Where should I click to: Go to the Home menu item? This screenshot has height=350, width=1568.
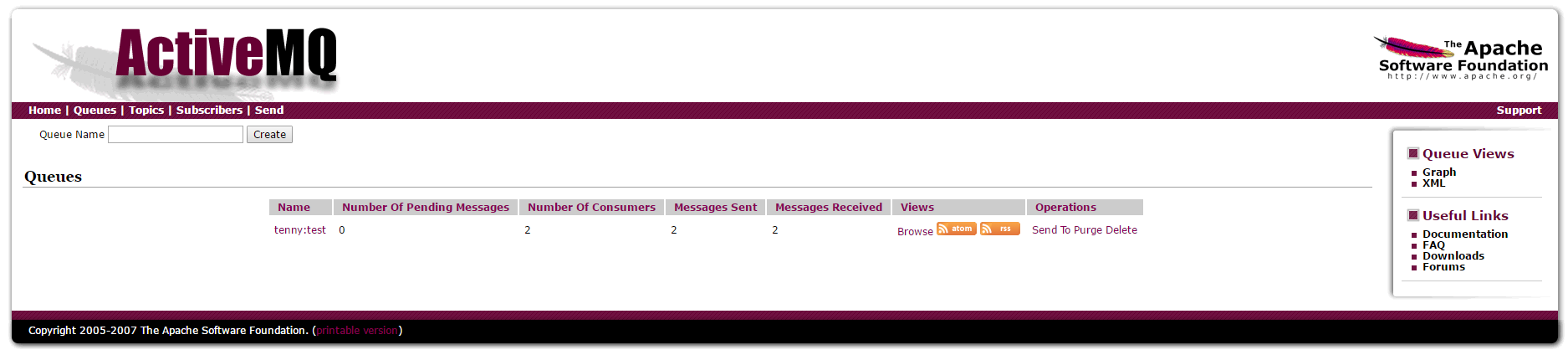[x=44, y=111]
